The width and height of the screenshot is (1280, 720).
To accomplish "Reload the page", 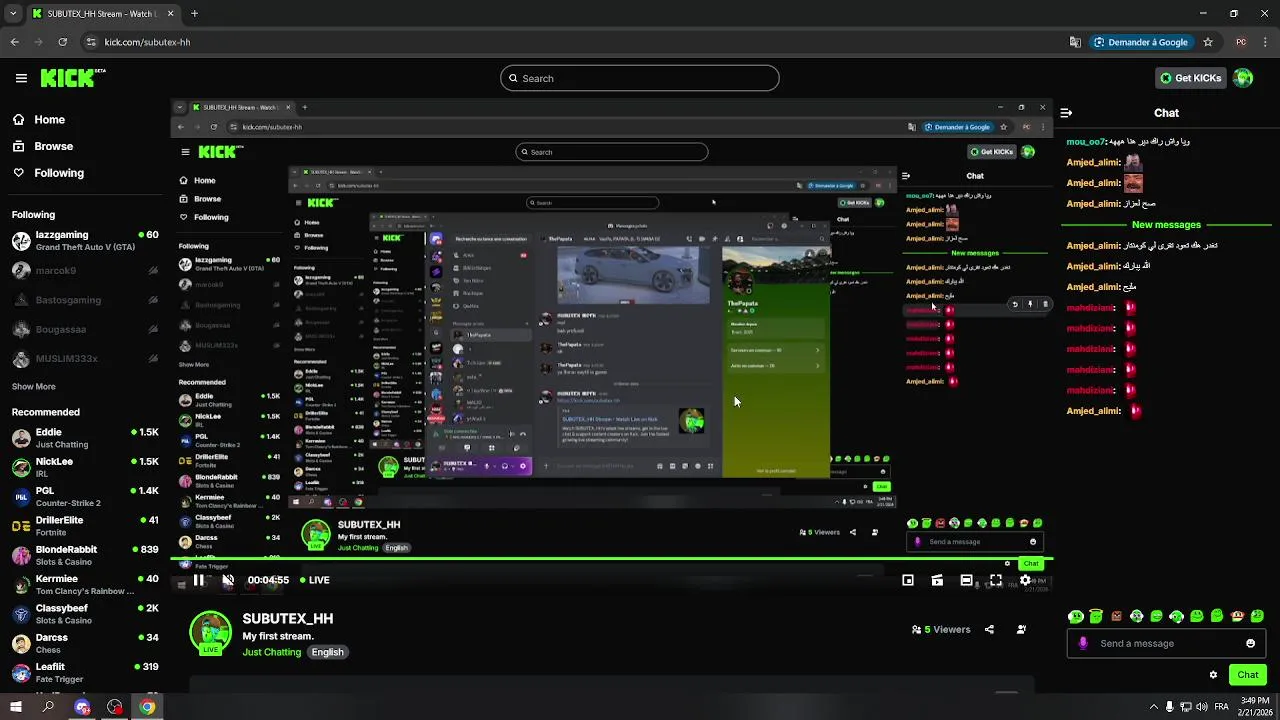I will [x=63, y=42].
